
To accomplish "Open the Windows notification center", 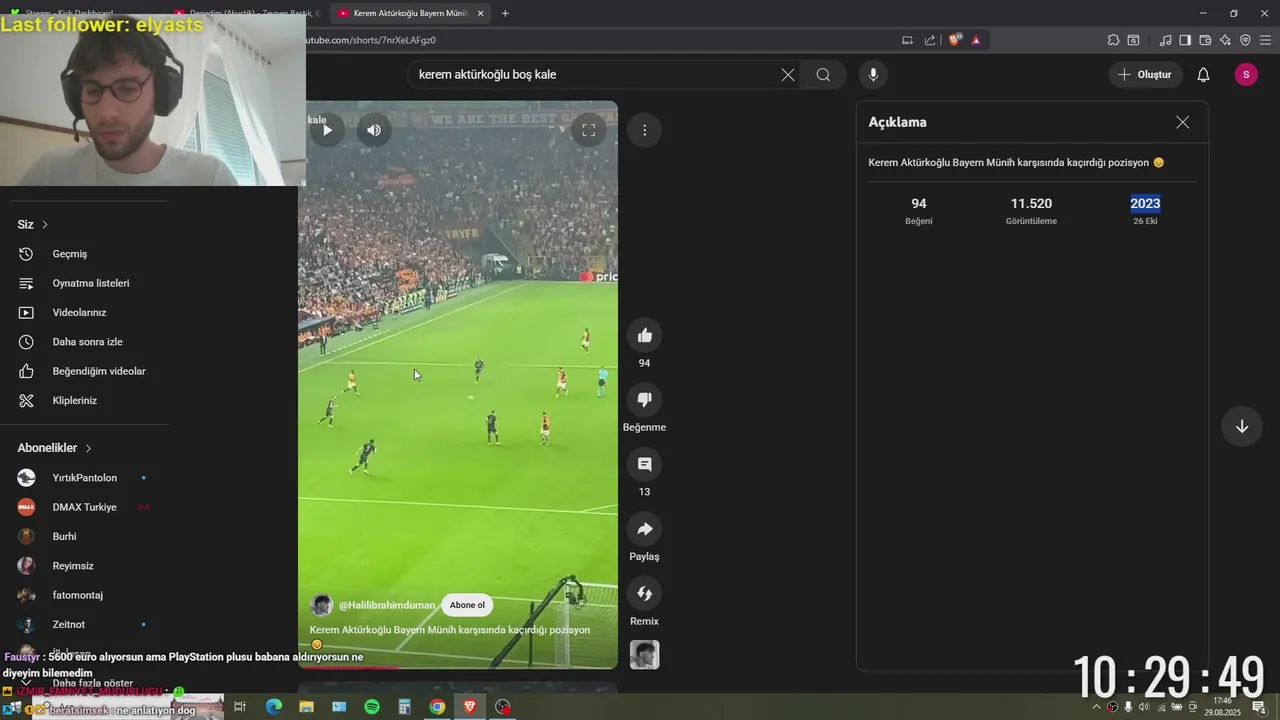I will tap(1258, 707).
